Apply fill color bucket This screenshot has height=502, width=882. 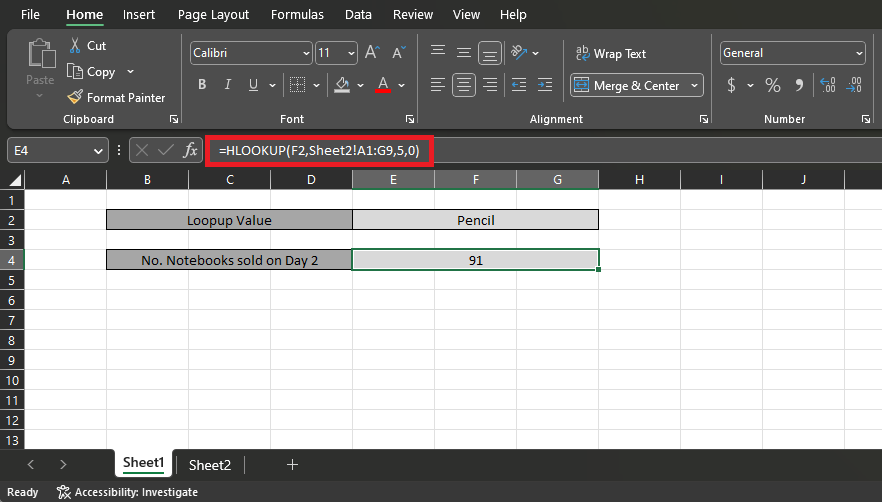342,85
